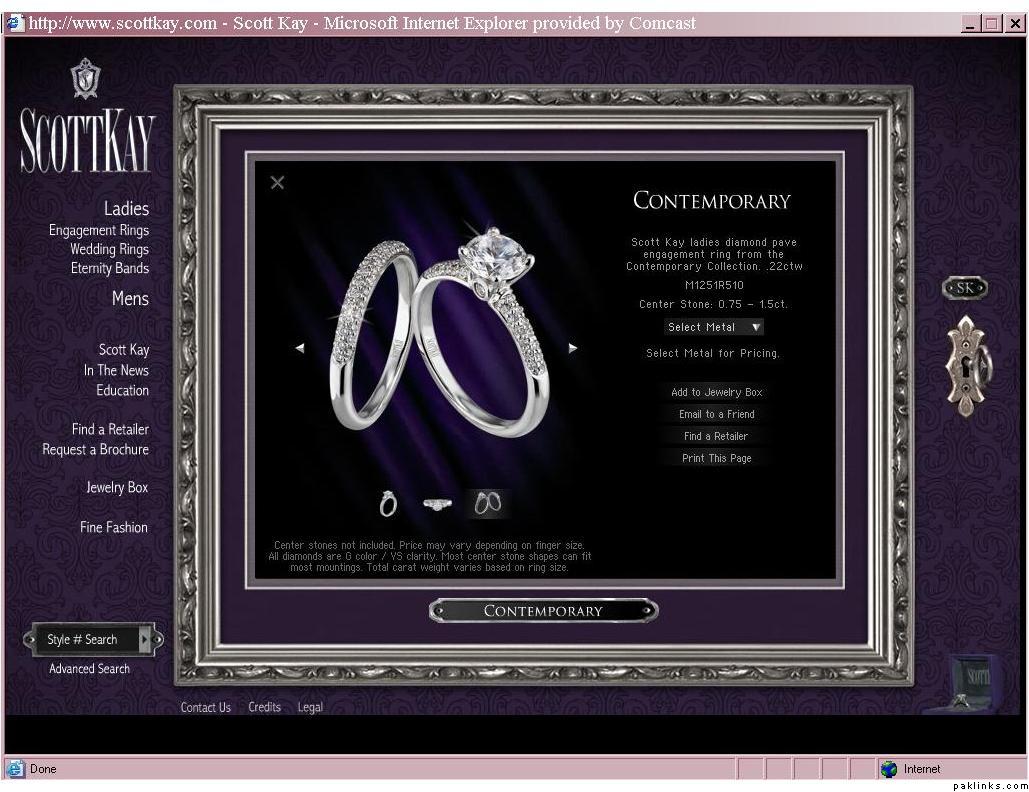The image size is (1029, 792).
Task: Click the Style # Search arrow button
Action: pyautogui.click(x=146, y=639)
